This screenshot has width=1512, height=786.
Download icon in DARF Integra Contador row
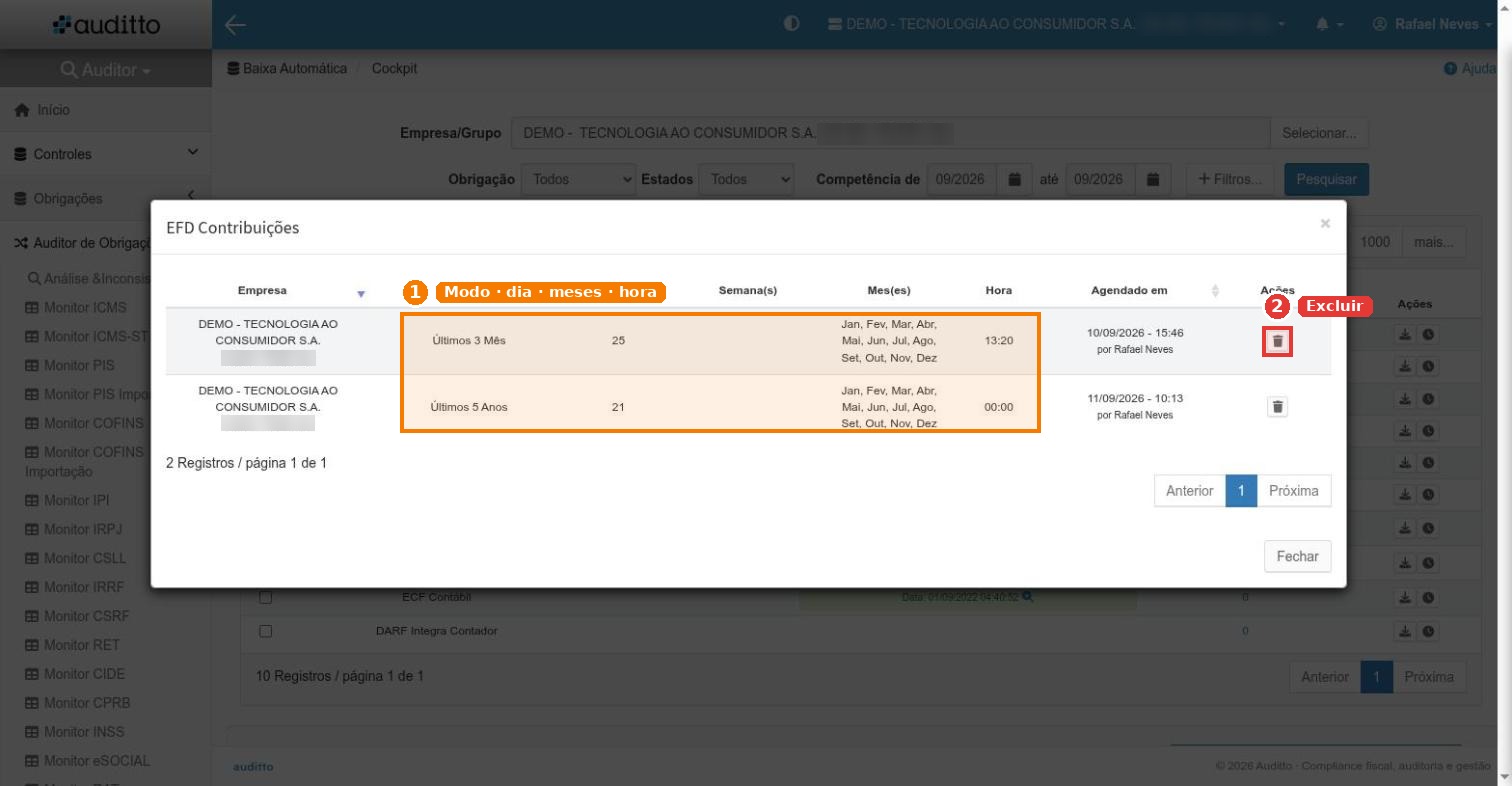[1405, 631]
